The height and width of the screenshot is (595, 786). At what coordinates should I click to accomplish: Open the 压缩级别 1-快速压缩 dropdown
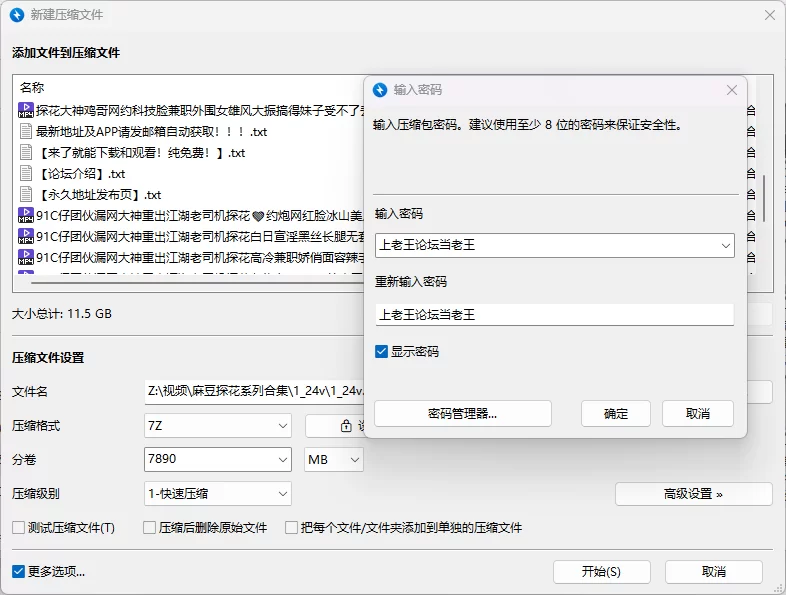pos(283,494)
